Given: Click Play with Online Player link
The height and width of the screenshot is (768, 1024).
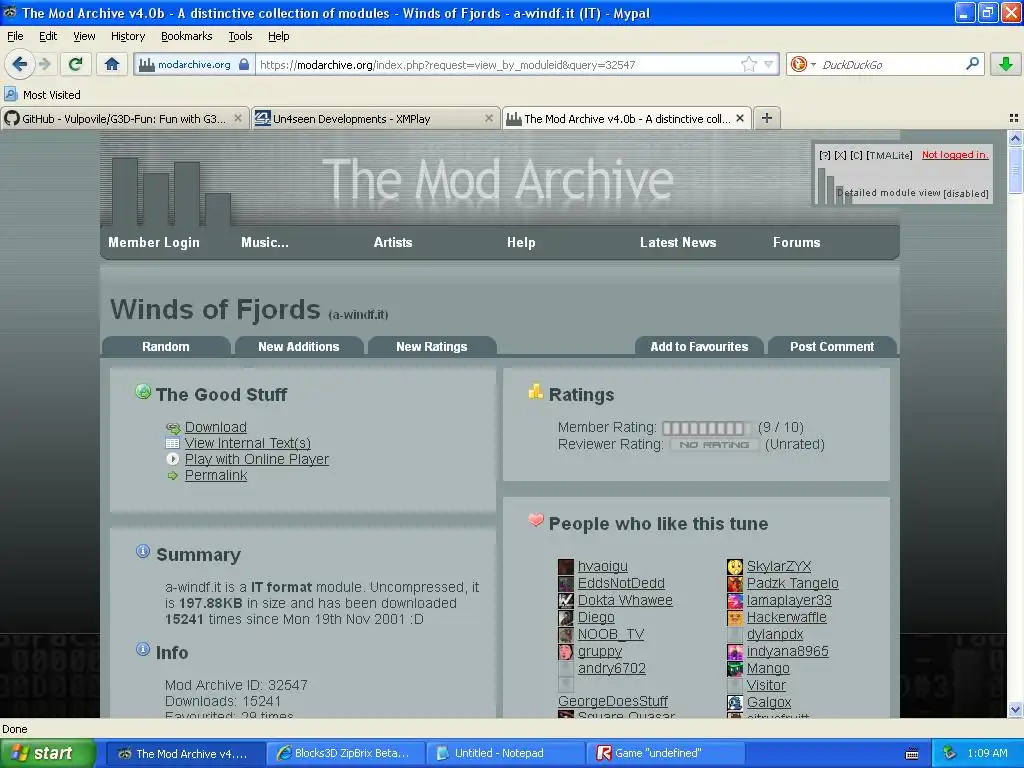Looking at the screenshot, I should click(257, 459).
